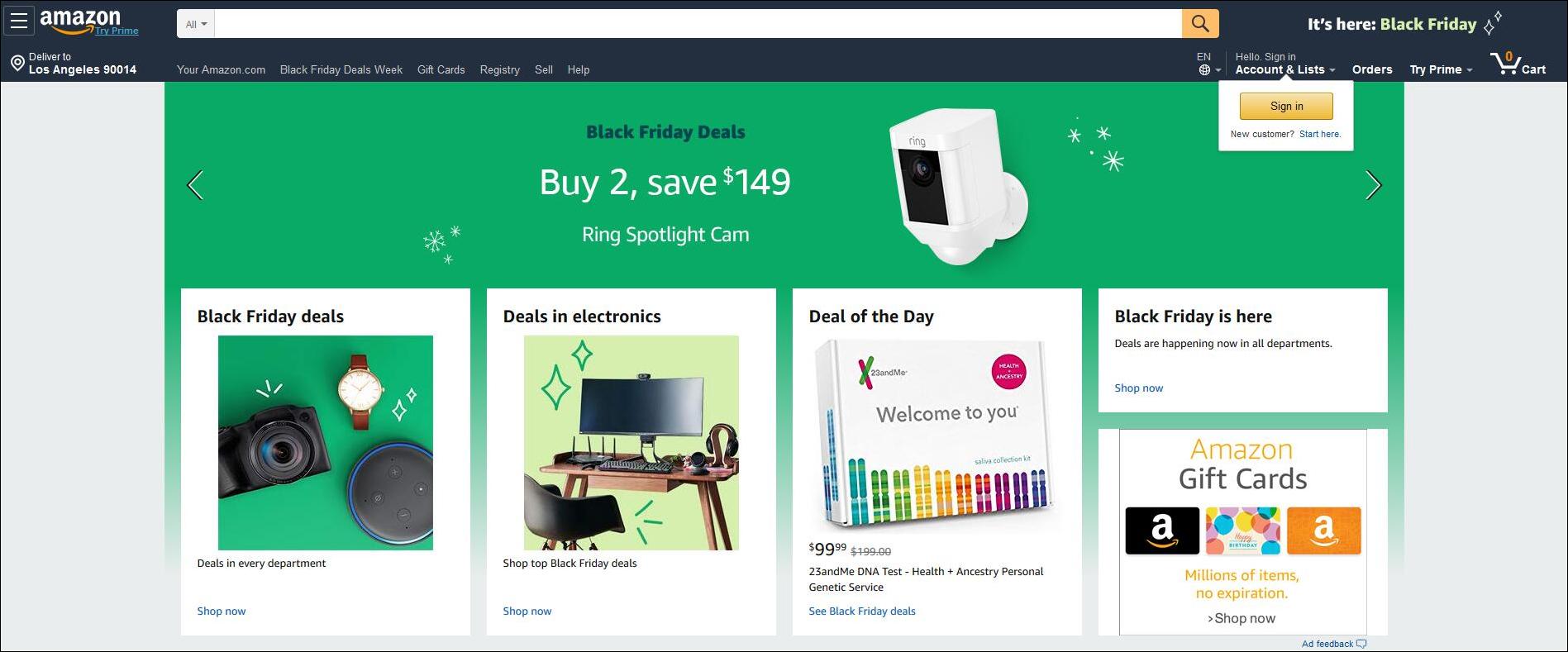
Task: Click the Ad feedback link
Action: click(1327, 644)
